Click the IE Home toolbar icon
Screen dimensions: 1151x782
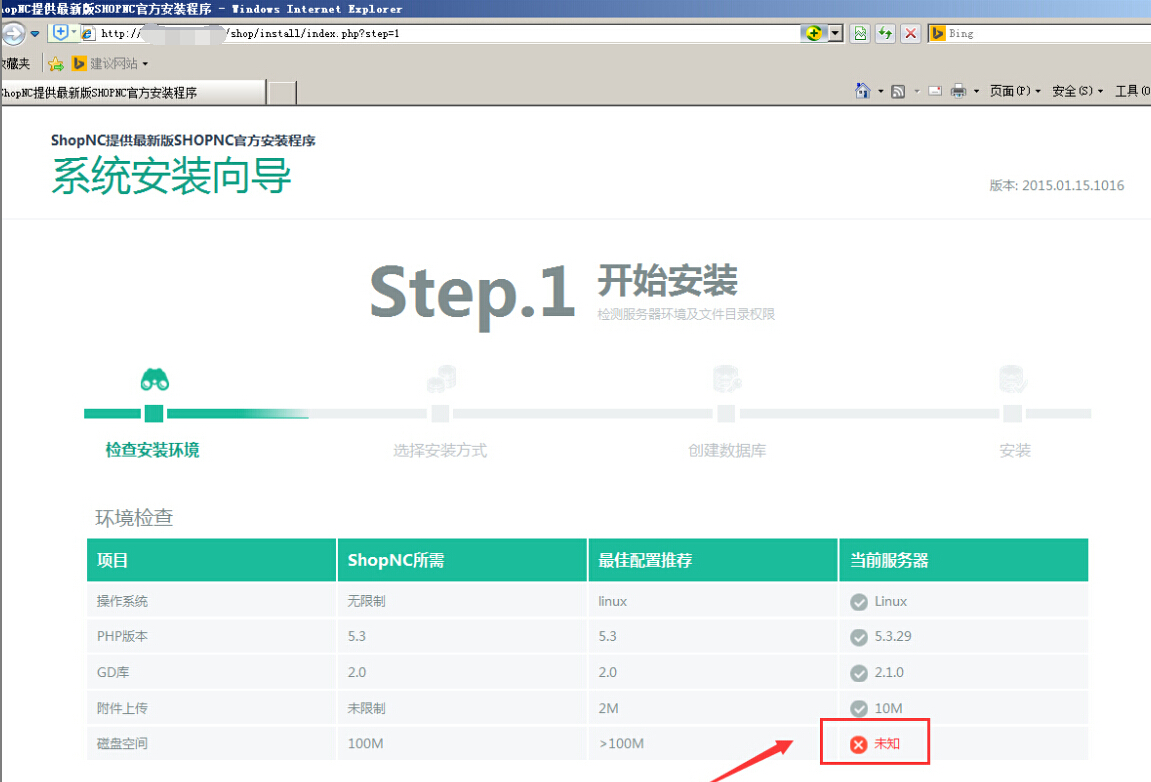(x=862, y=91)
